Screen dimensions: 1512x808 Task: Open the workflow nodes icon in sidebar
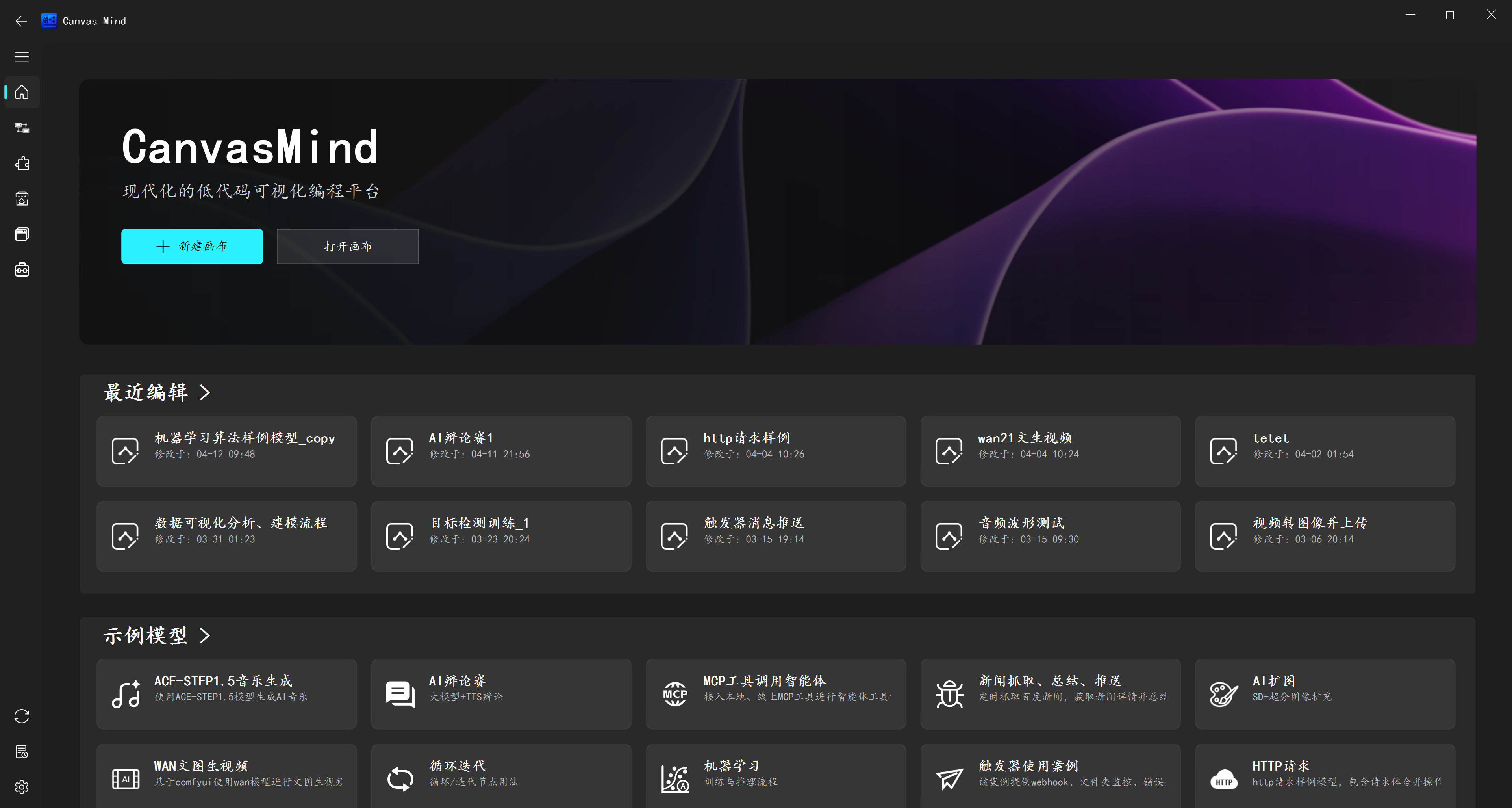coord(22,128)
